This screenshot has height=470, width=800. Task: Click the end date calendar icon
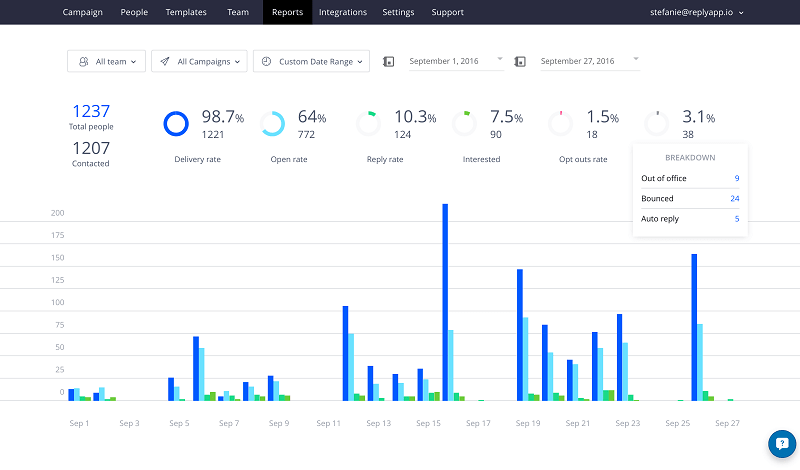coord(520,62)
